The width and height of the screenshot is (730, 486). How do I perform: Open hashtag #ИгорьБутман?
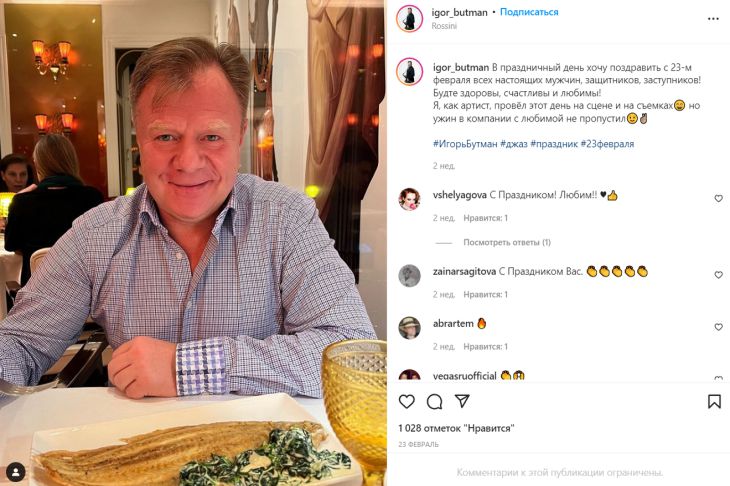click(x=465, y=144)
